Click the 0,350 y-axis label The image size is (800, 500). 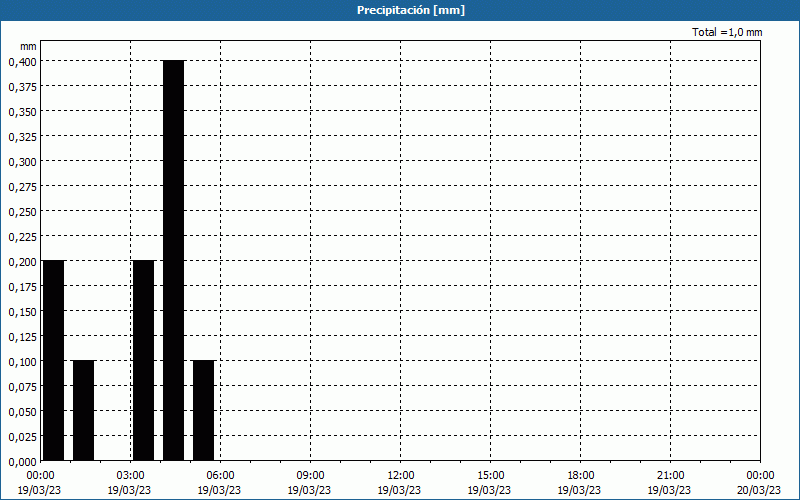[x=22, y=112]
